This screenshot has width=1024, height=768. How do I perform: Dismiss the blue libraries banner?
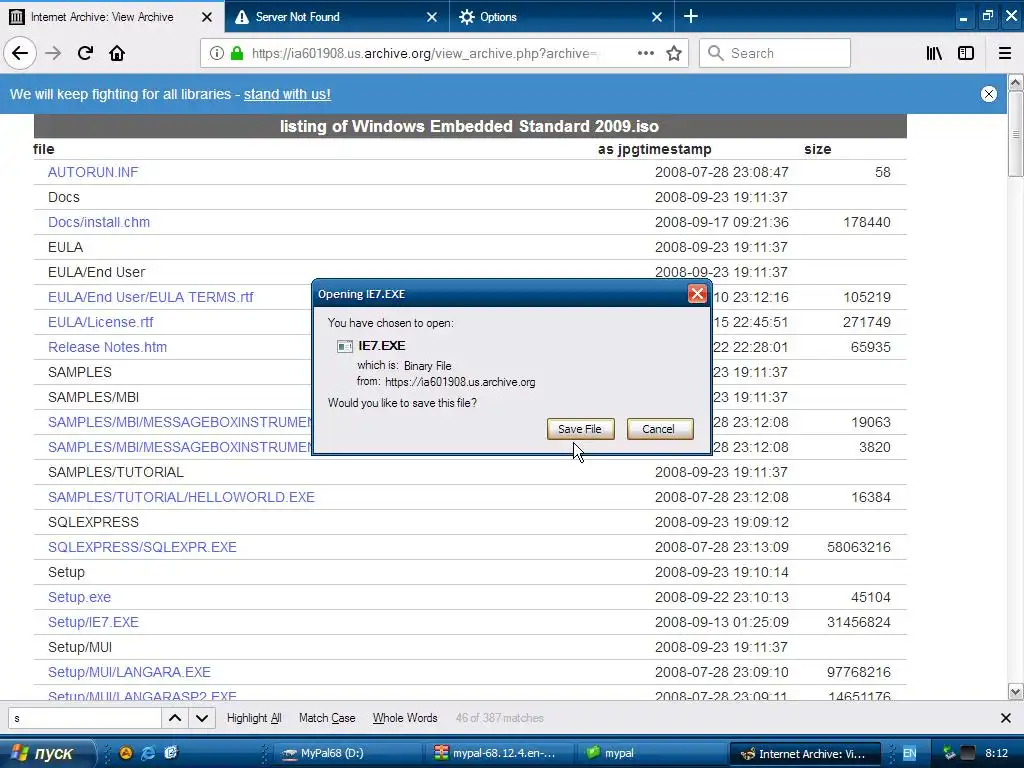coord(989,94)
